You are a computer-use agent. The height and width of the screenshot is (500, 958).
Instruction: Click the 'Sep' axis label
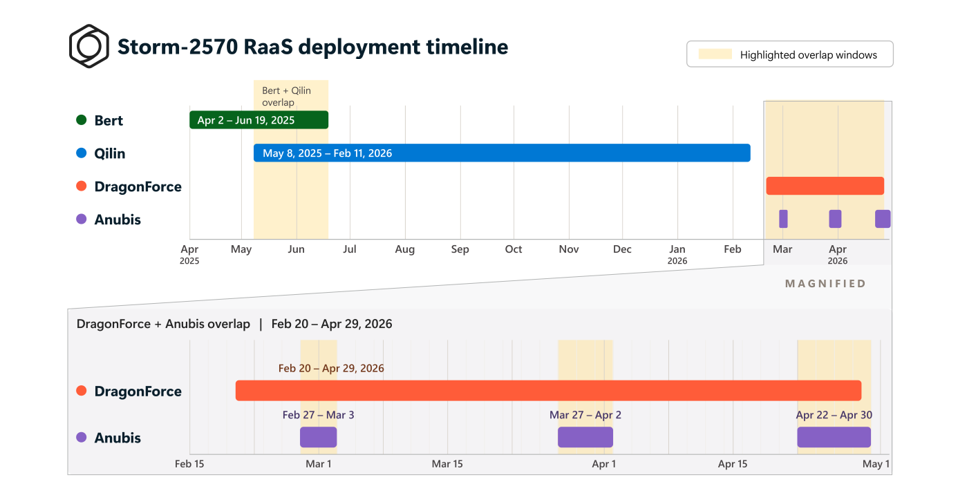pyautogui.click(x=460, y=249)
